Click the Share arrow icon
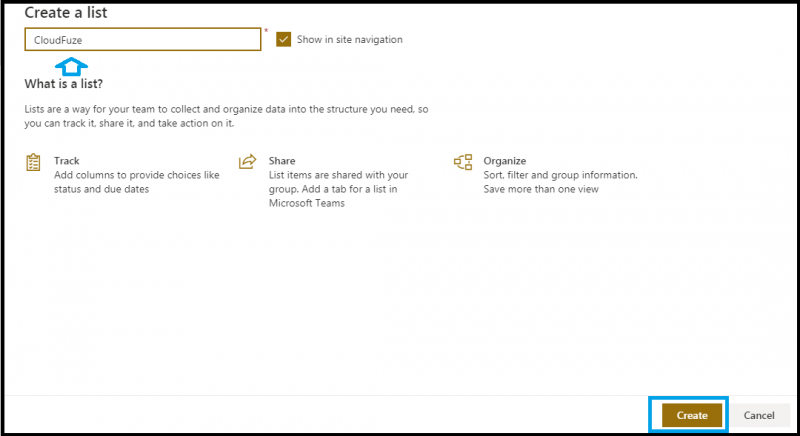This screenshot has height=436, width=800. 247,162
